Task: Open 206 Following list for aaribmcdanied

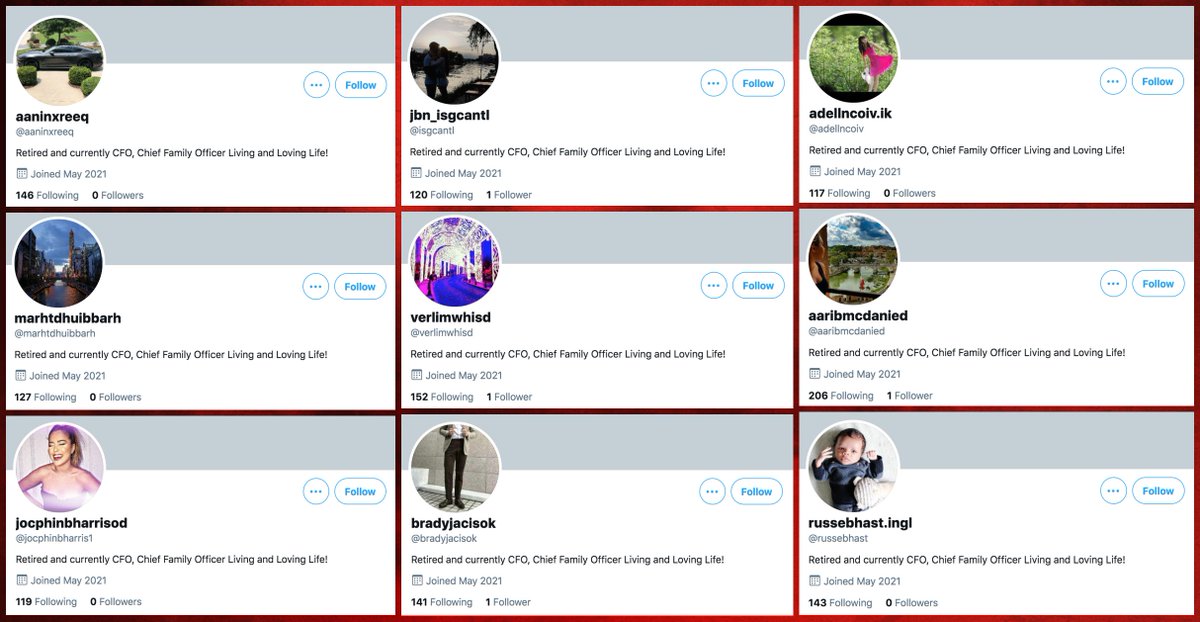Action: click(841, 396)
